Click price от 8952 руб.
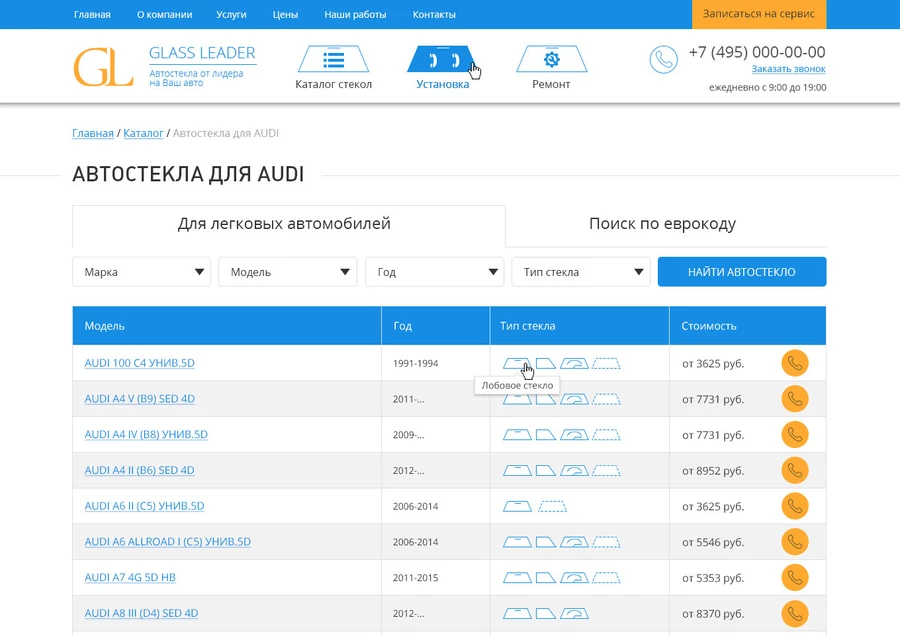Screen dimensions: 900x636 click(713, 471)
